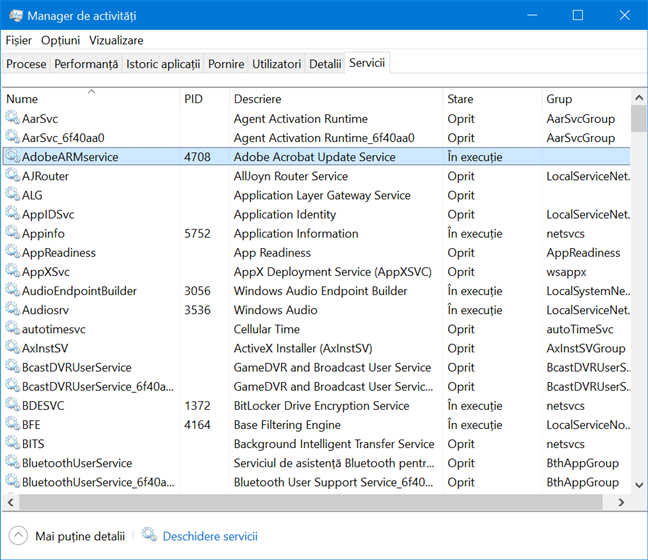Click the AllJoyn Router Service description
Viewport: 648px width, 560px height.
tap(291, 176)
